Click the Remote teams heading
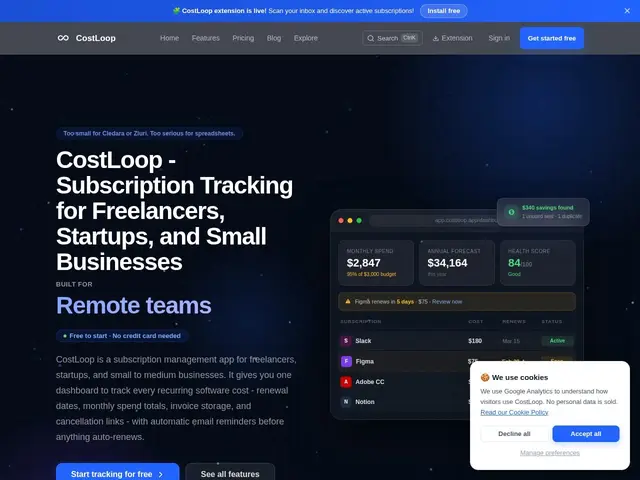The height and width of the screenshot is (480, 640). [x=133, y=305]
